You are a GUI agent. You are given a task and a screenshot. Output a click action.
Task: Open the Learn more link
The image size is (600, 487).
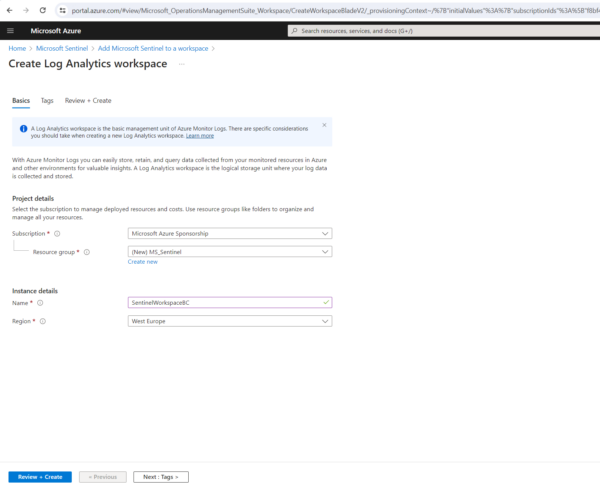tap(200, 136)
